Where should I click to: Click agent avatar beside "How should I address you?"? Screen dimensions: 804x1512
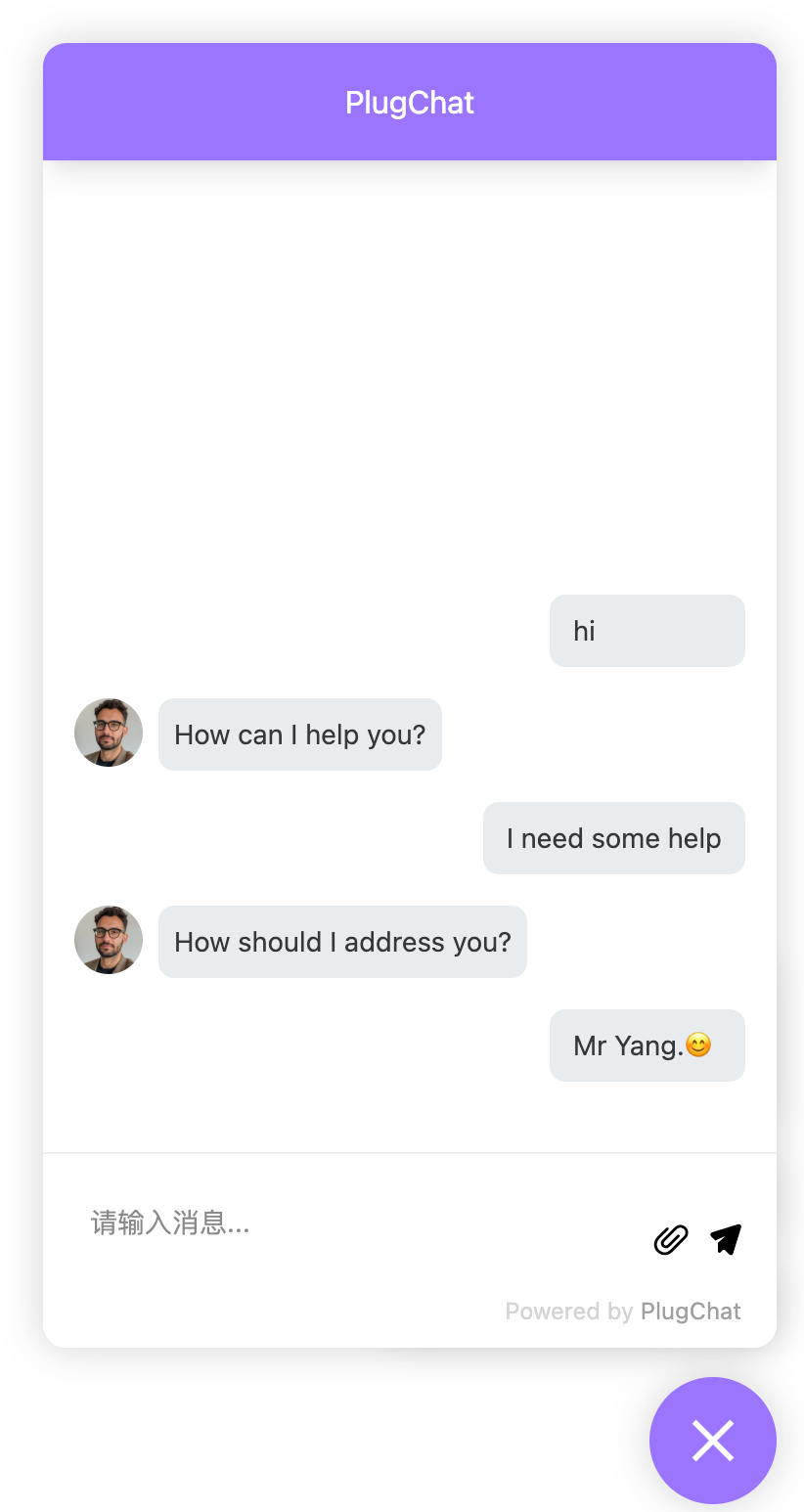click(x=109, y=940)
